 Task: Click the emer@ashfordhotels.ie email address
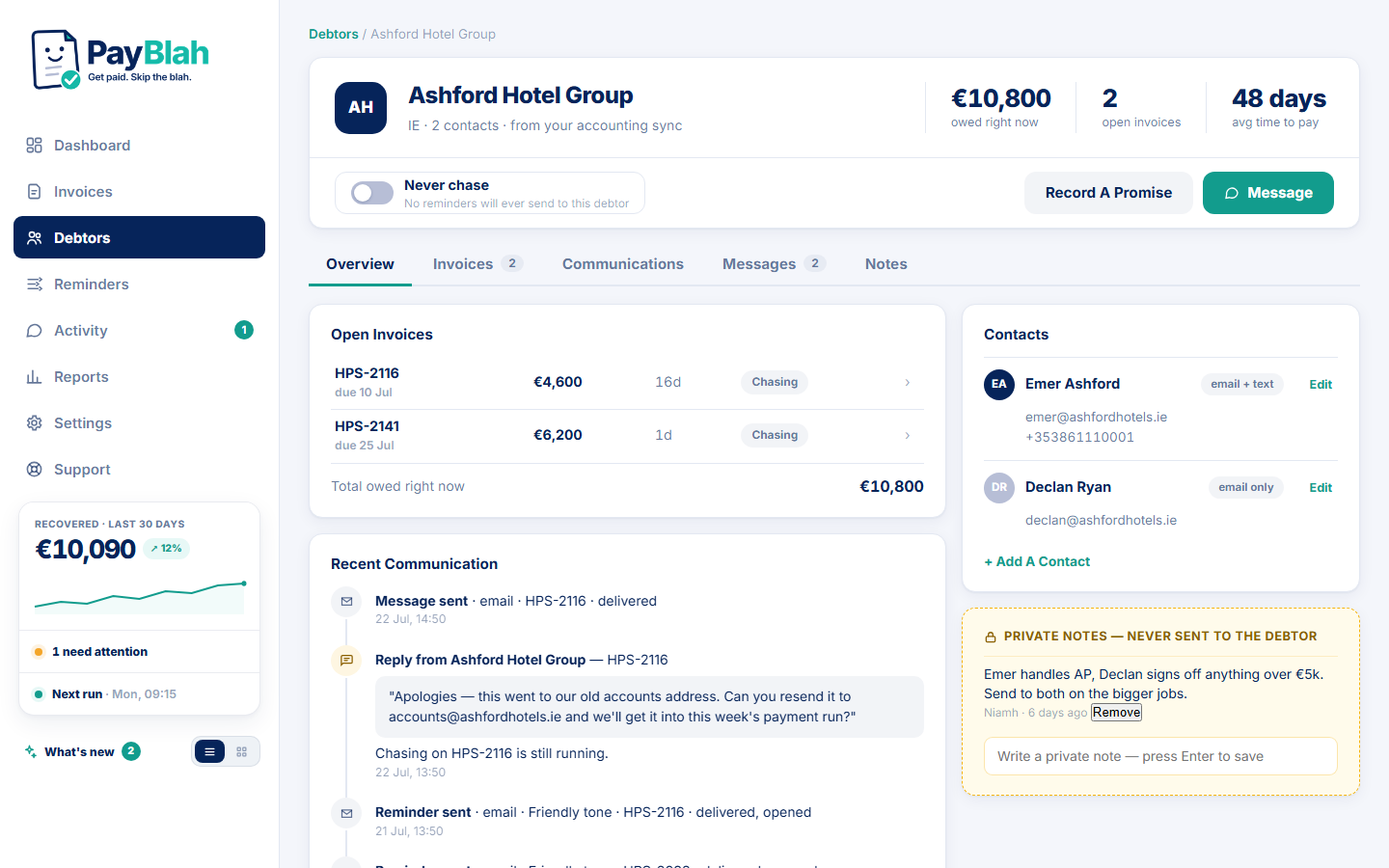click(1096, 417)
